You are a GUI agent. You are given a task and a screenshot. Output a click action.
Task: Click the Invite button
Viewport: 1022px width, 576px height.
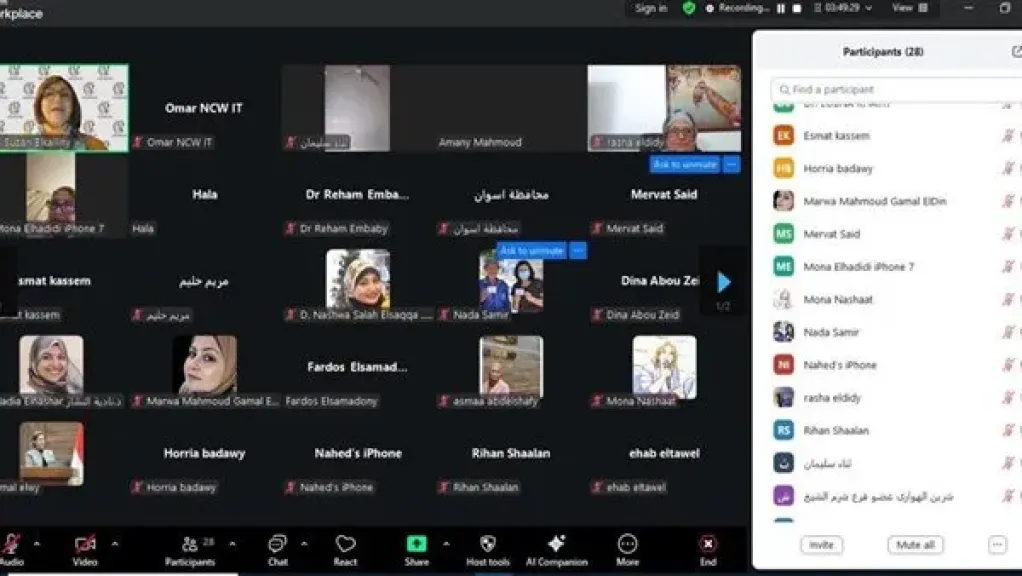[821, 545]
